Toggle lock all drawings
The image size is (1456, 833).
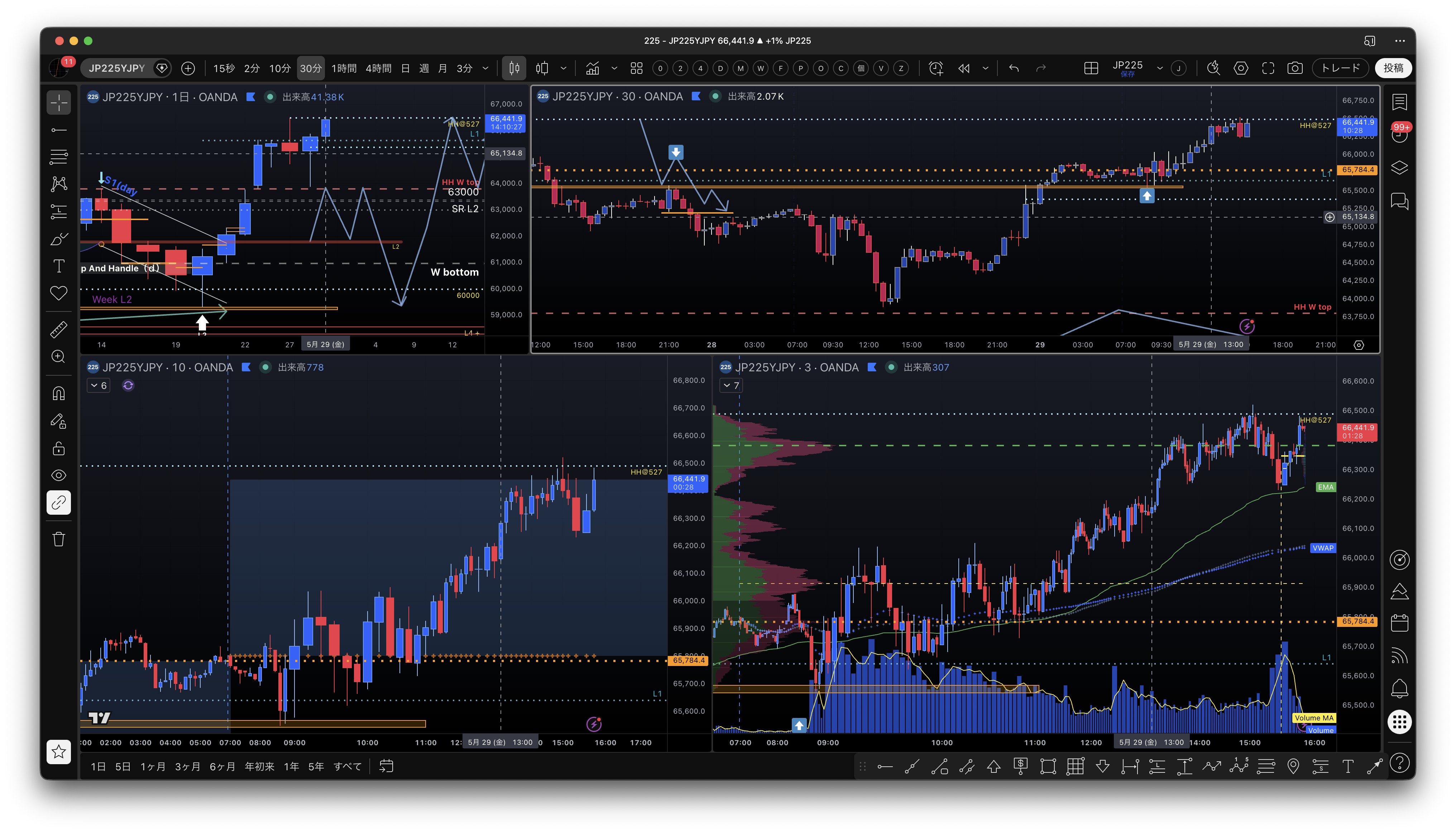(59, 448)
